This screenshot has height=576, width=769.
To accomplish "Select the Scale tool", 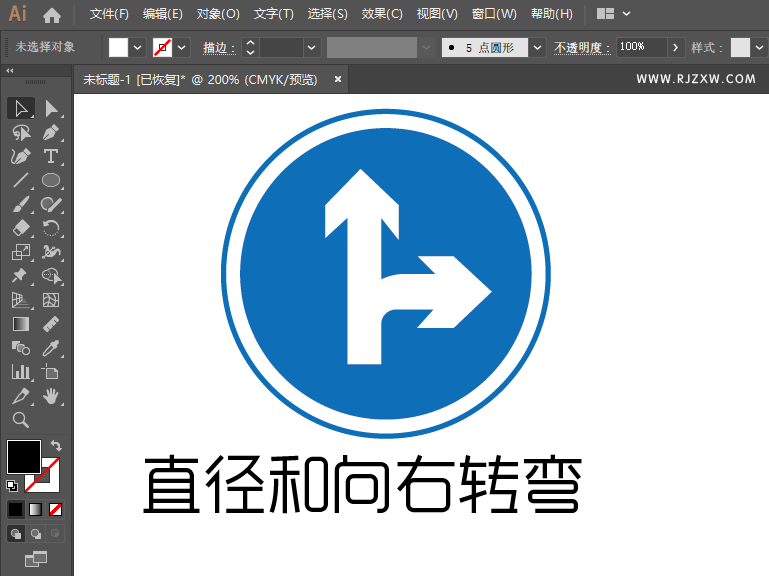I will (x=21, y=252).
